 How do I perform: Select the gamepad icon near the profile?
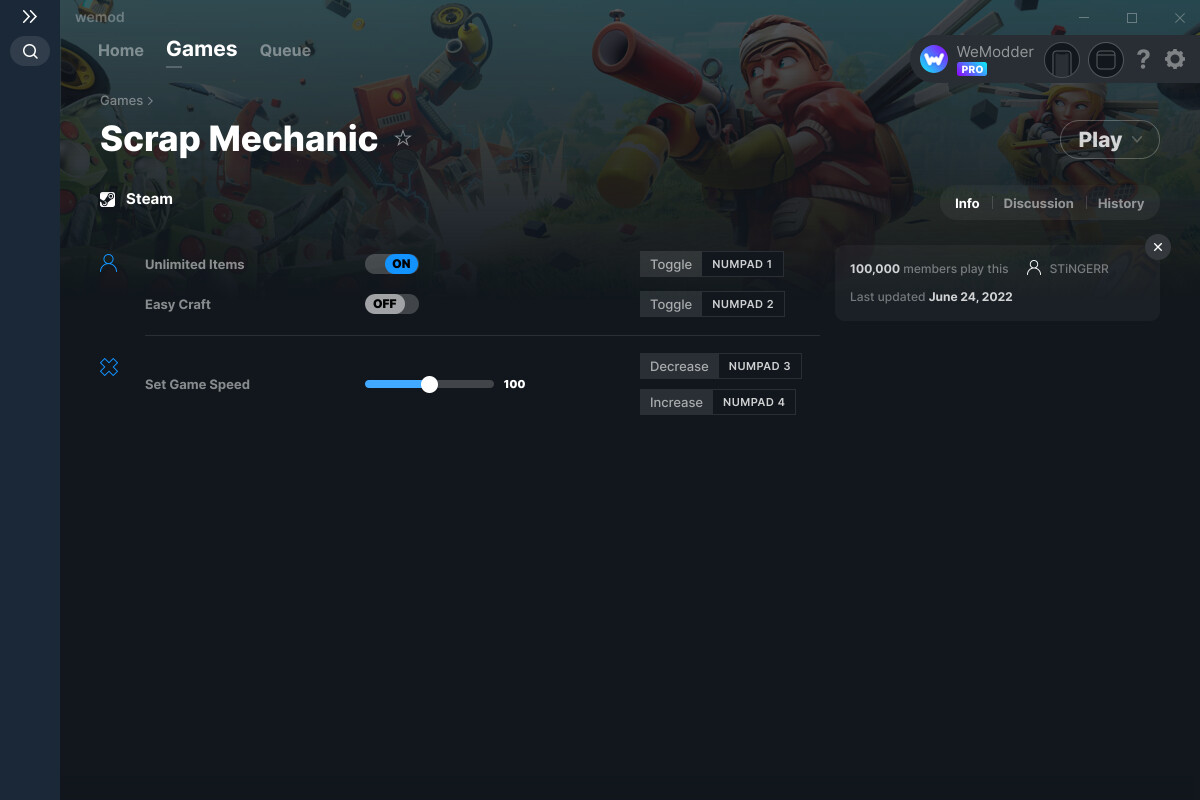pos(1061,60)
